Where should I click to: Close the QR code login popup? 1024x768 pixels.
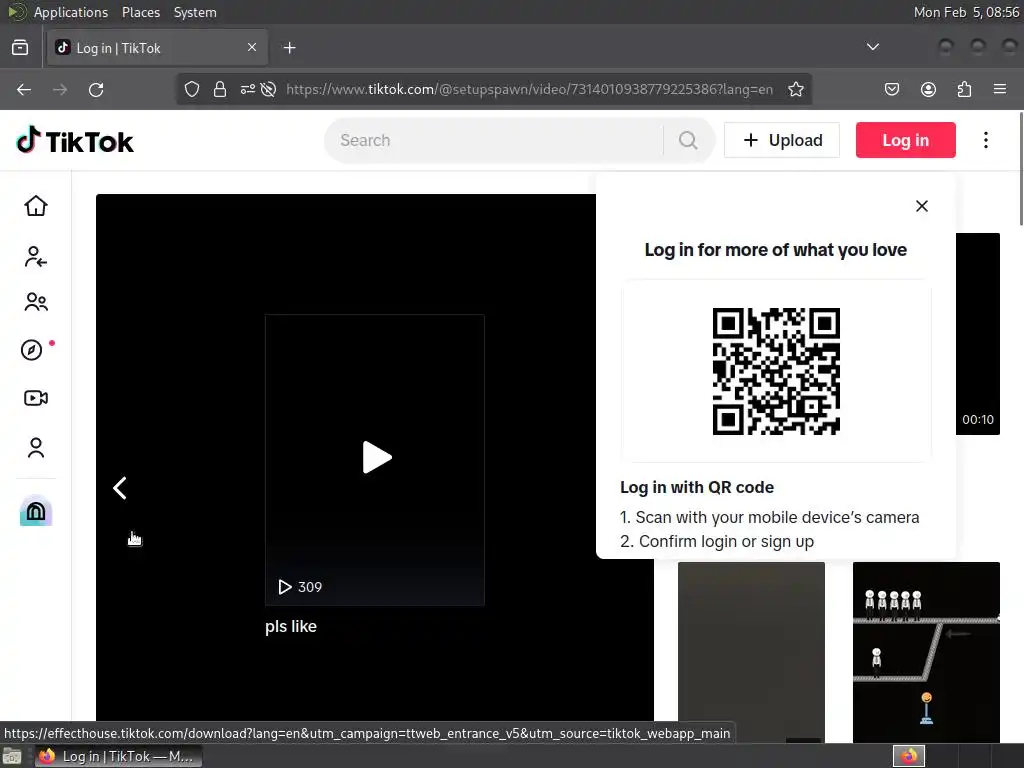point(921,206)
